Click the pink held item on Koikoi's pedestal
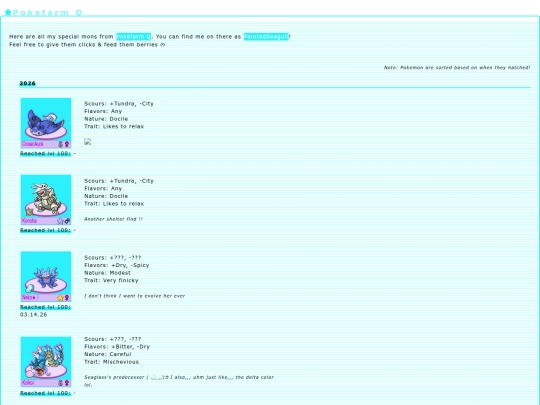540x405 pixels. pyautogui.click(x=30, y=373)
